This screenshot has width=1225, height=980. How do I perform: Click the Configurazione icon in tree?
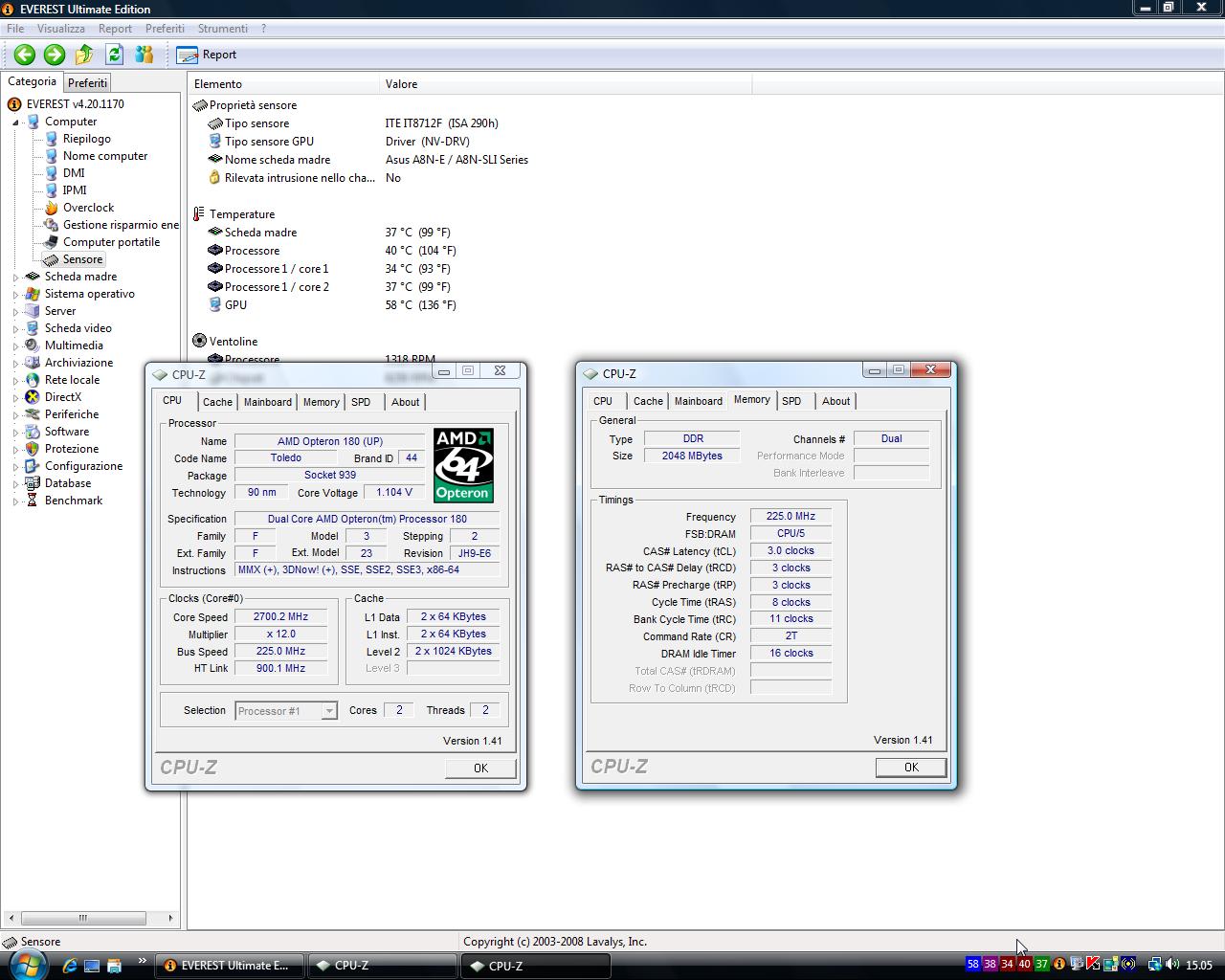tap(33, 466)
